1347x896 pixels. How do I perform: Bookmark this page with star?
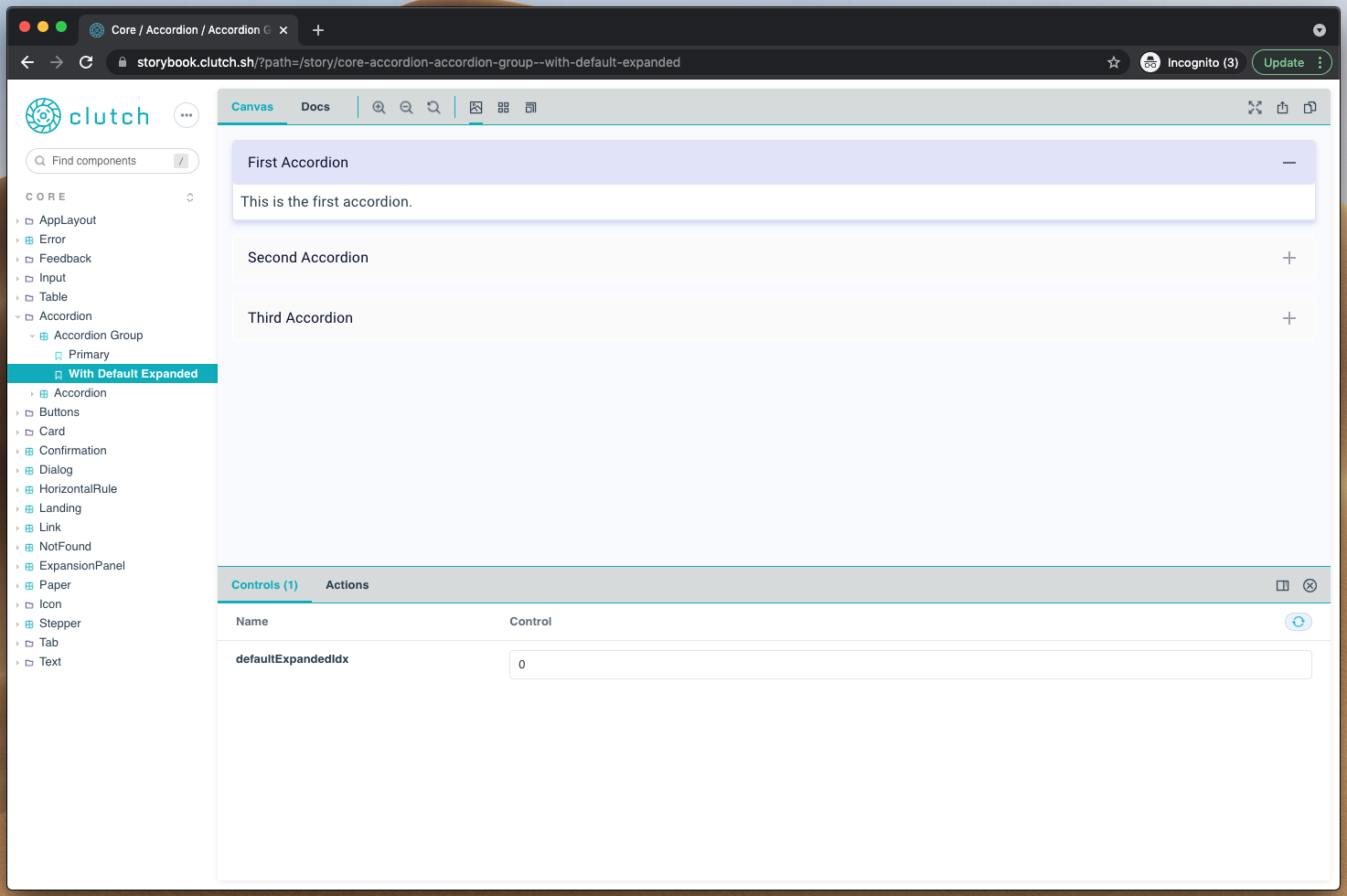pyautogui.click(x=1113, y=62)
